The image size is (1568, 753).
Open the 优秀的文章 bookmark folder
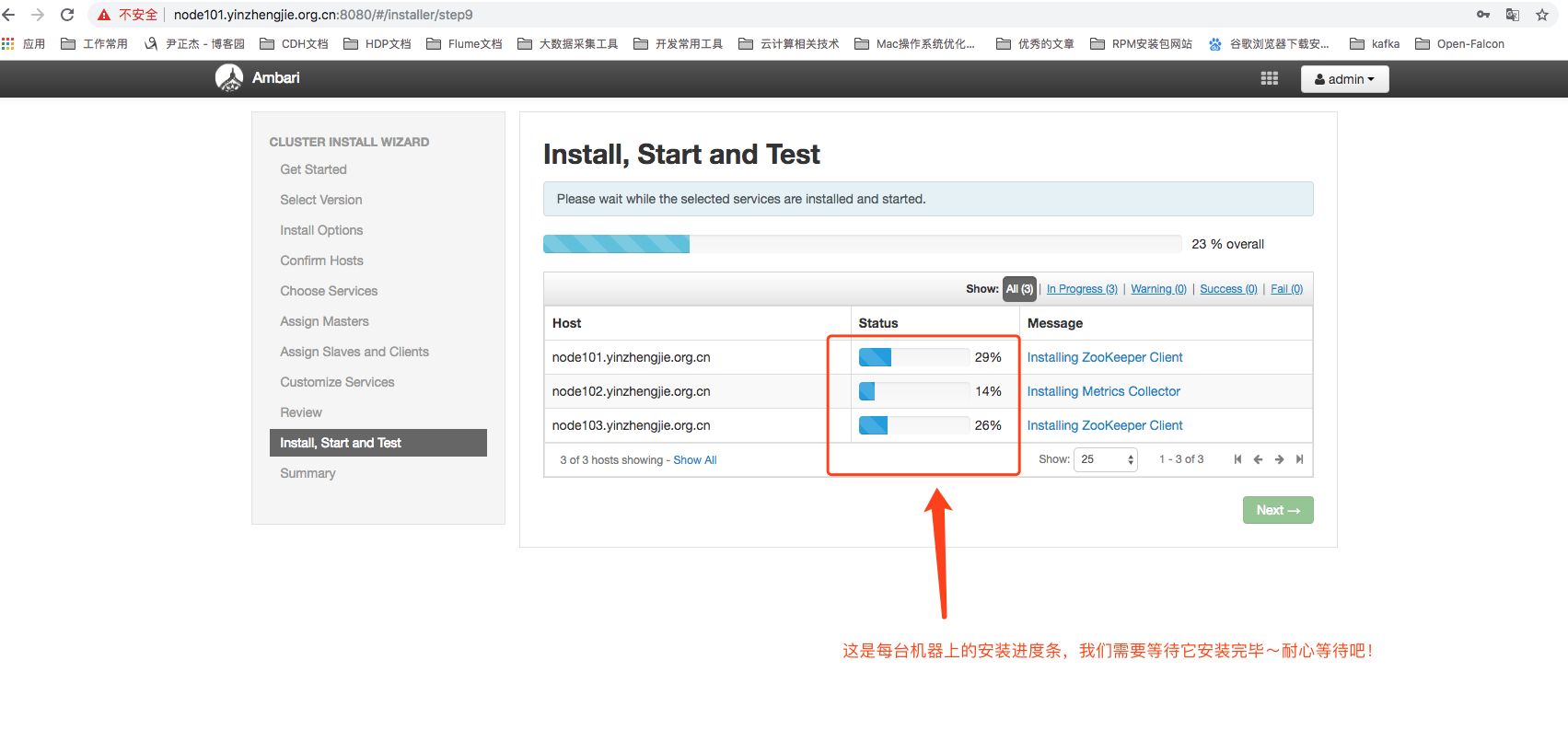(1035, 43)
